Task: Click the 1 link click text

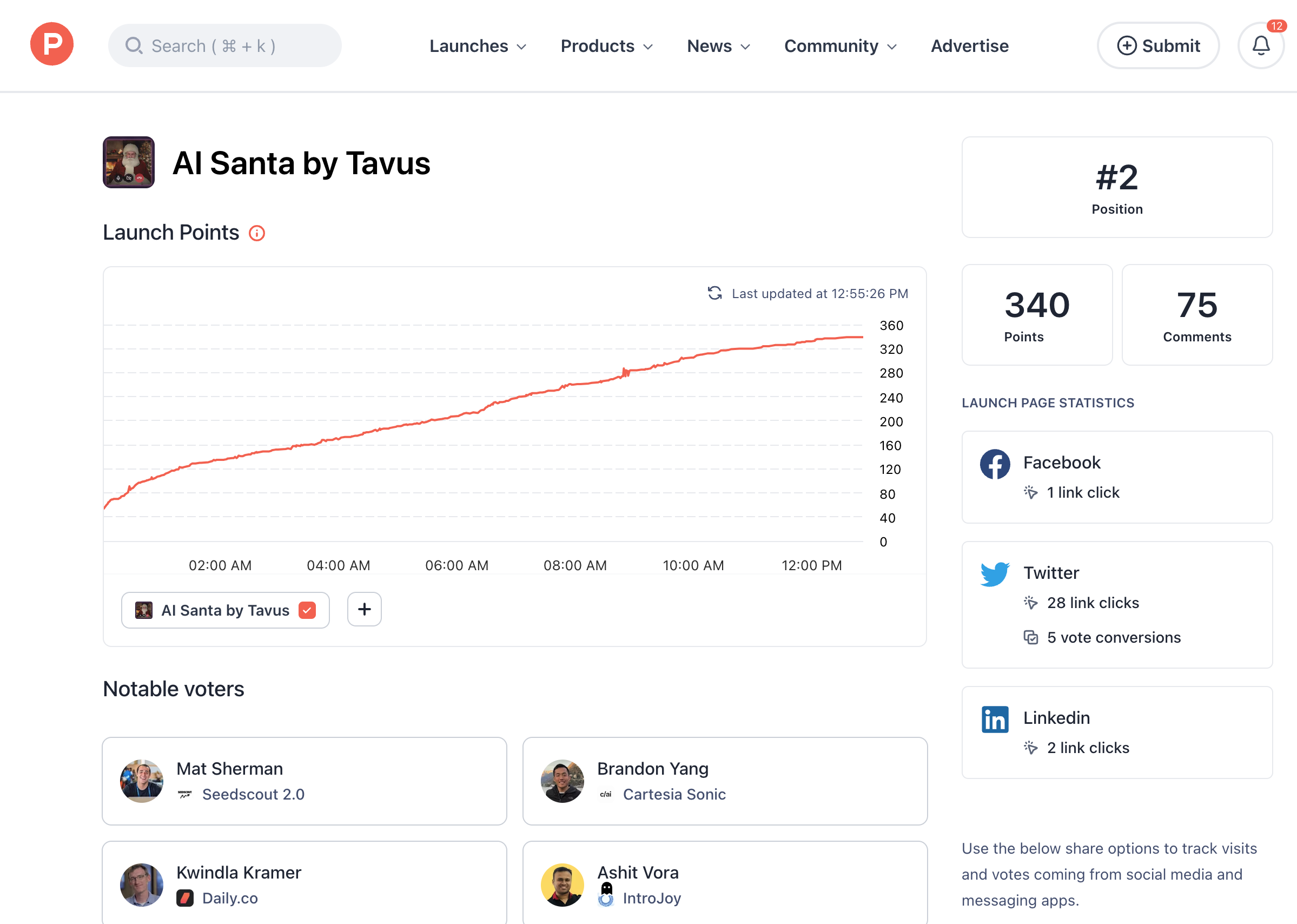Action: point(1083,493)
